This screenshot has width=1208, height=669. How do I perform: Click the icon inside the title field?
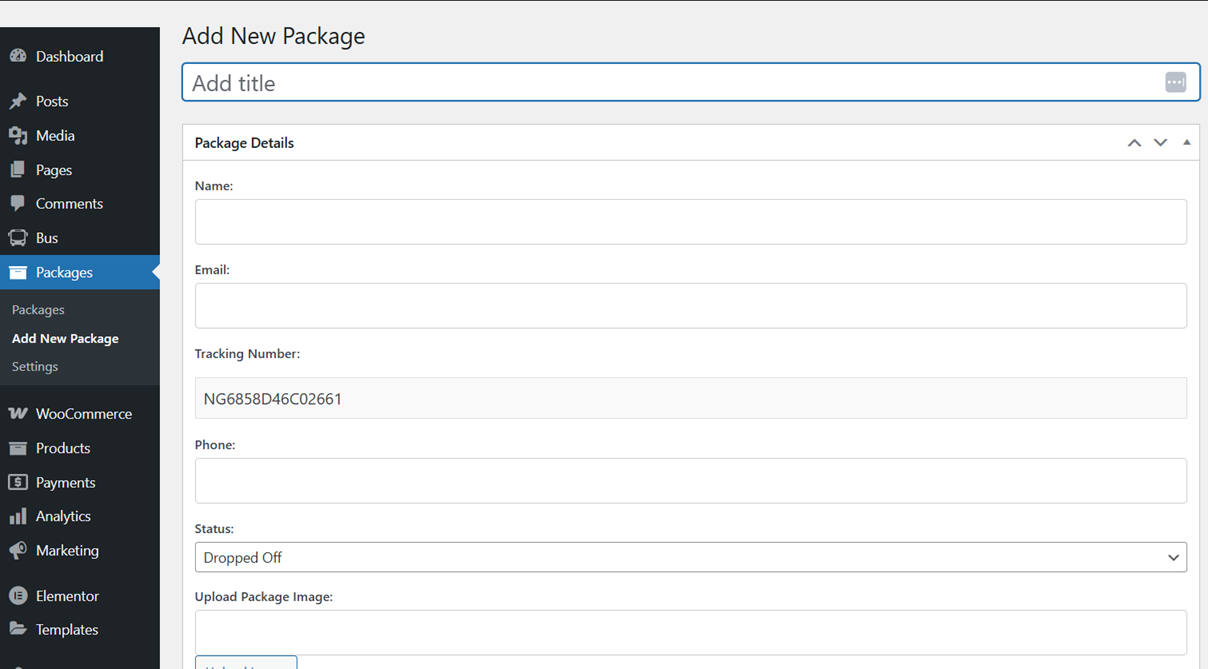coord(1175,83)
